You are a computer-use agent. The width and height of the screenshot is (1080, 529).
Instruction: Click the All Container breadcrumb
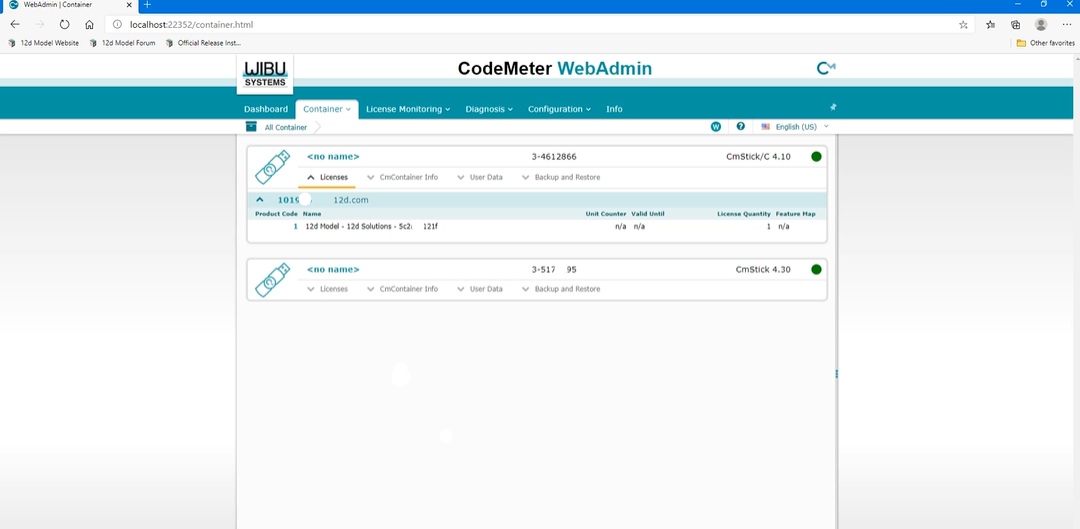coord(286,127)
